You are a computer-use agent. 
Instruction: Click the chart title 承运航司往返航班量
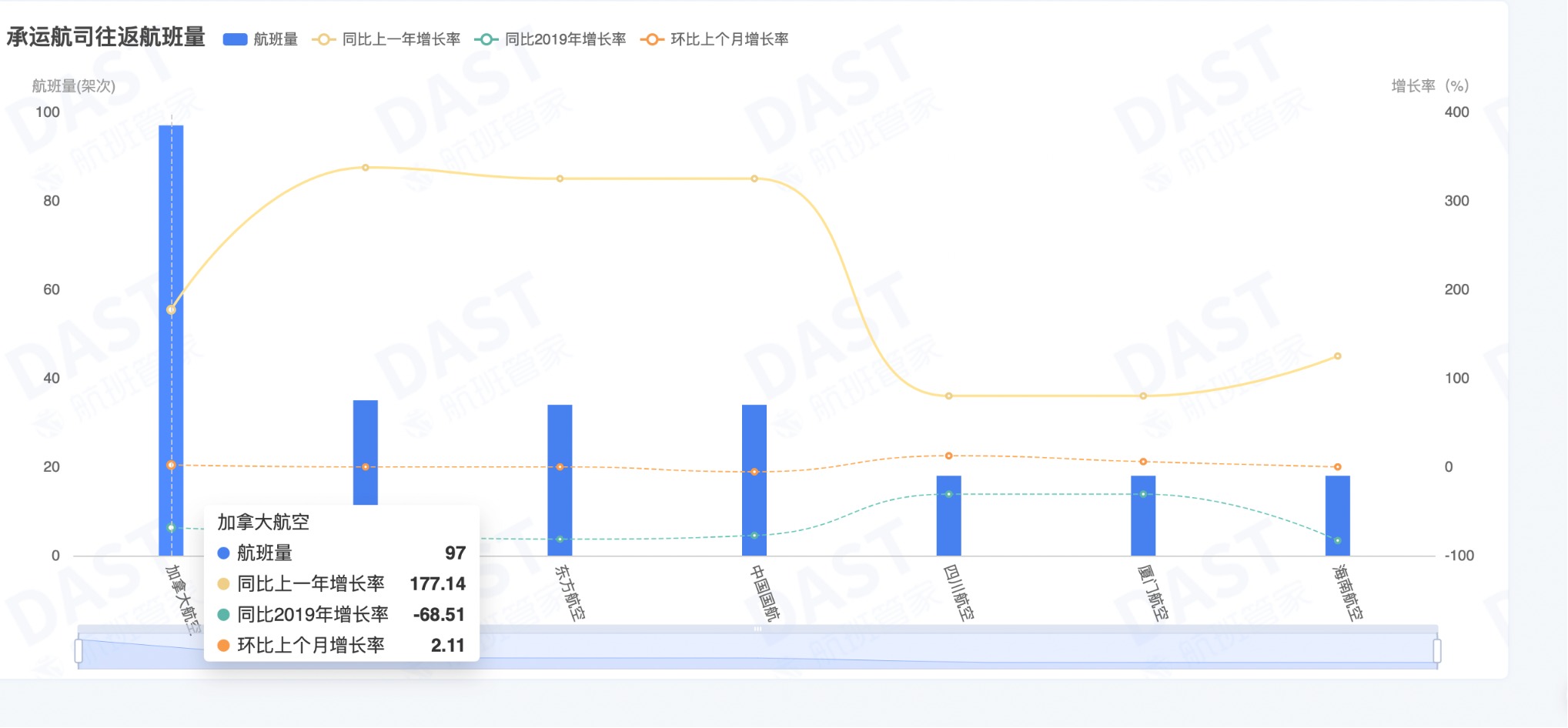click(x=104, y=34)
